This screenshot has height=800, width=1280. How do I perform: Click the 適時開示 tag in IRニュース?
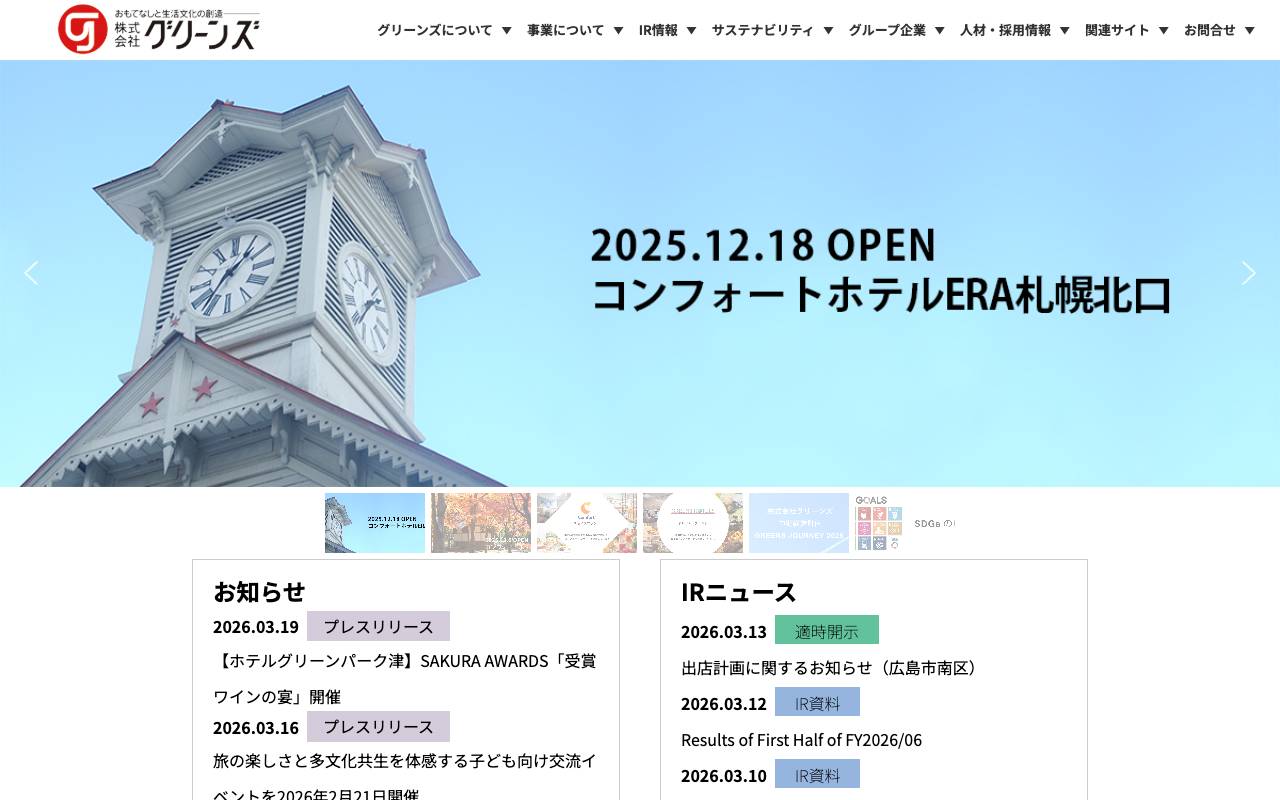coord(827,629)
